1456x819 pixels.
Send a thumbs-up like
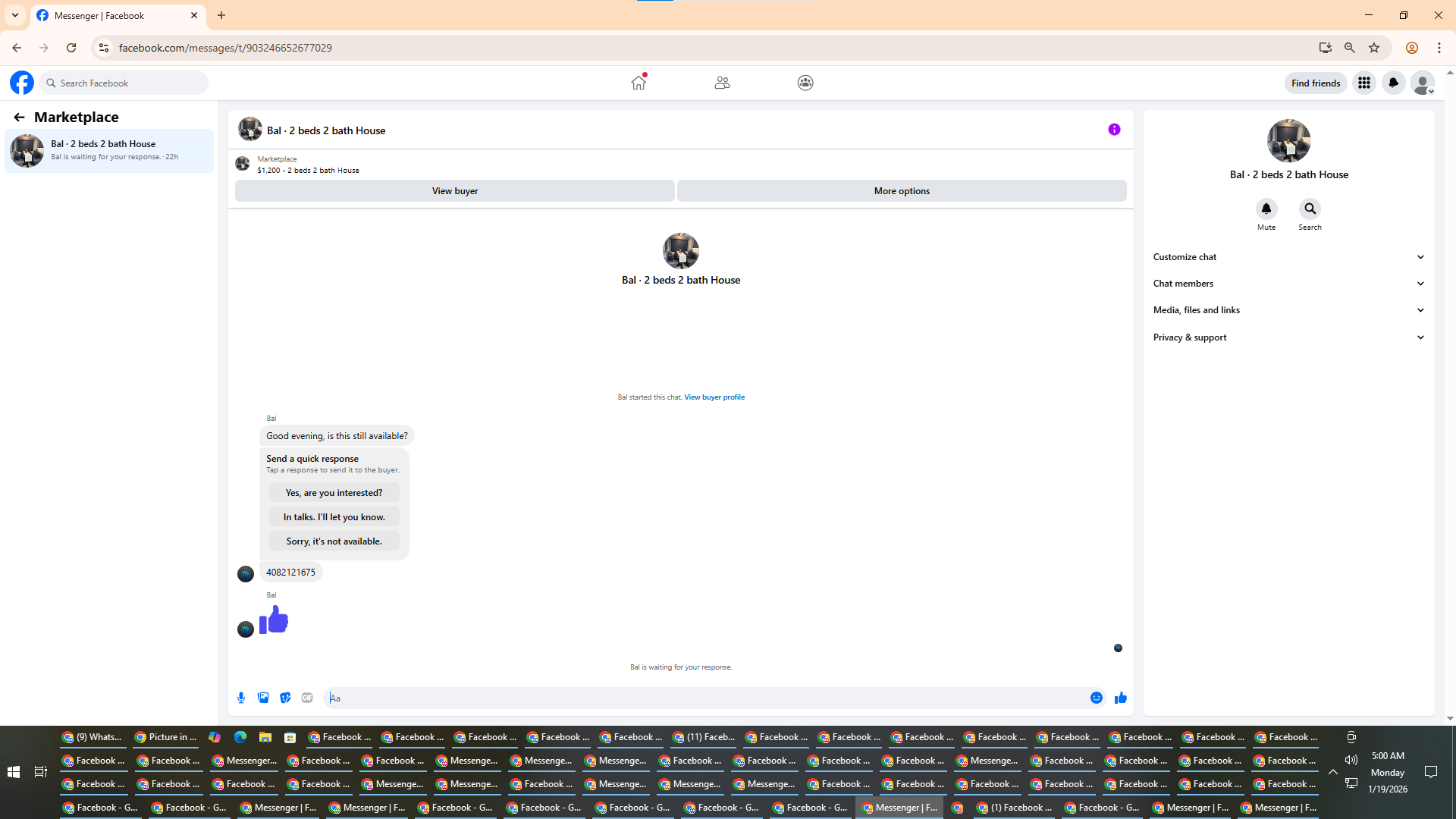1121,698
